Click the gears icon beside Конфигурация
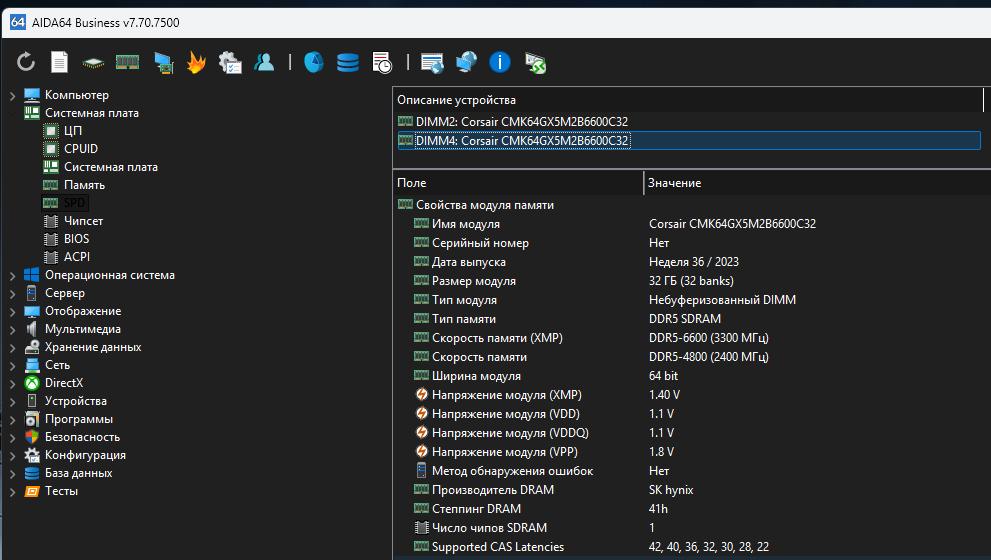Image resolution: width=991 pixels, height=560 pixels. click(32, 455)
